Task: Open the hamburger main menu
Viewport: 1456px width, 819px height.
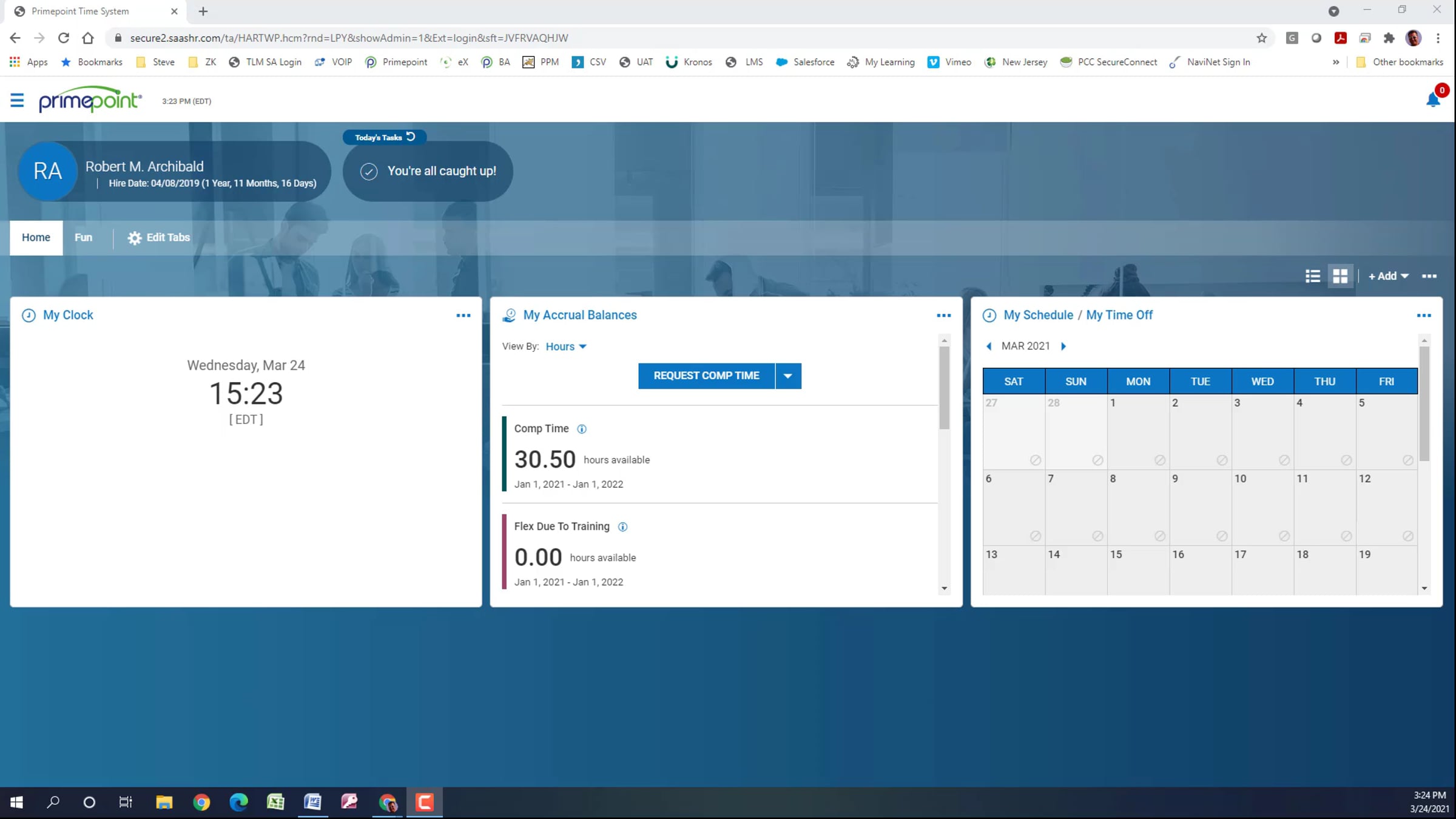Action: 17,100
